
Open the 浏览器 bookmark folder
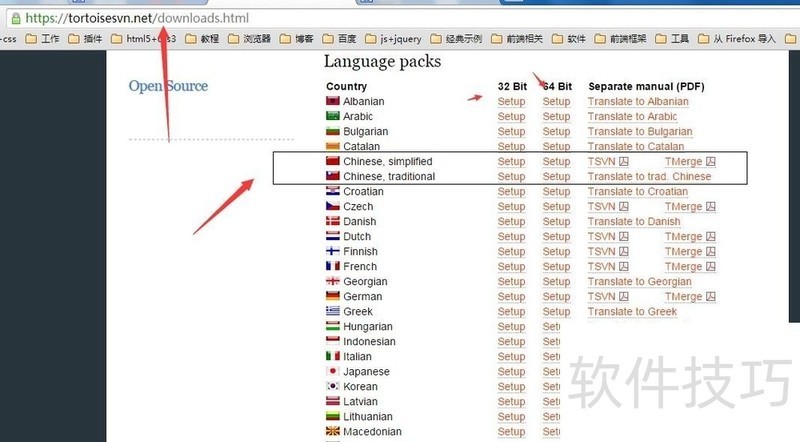249,39
